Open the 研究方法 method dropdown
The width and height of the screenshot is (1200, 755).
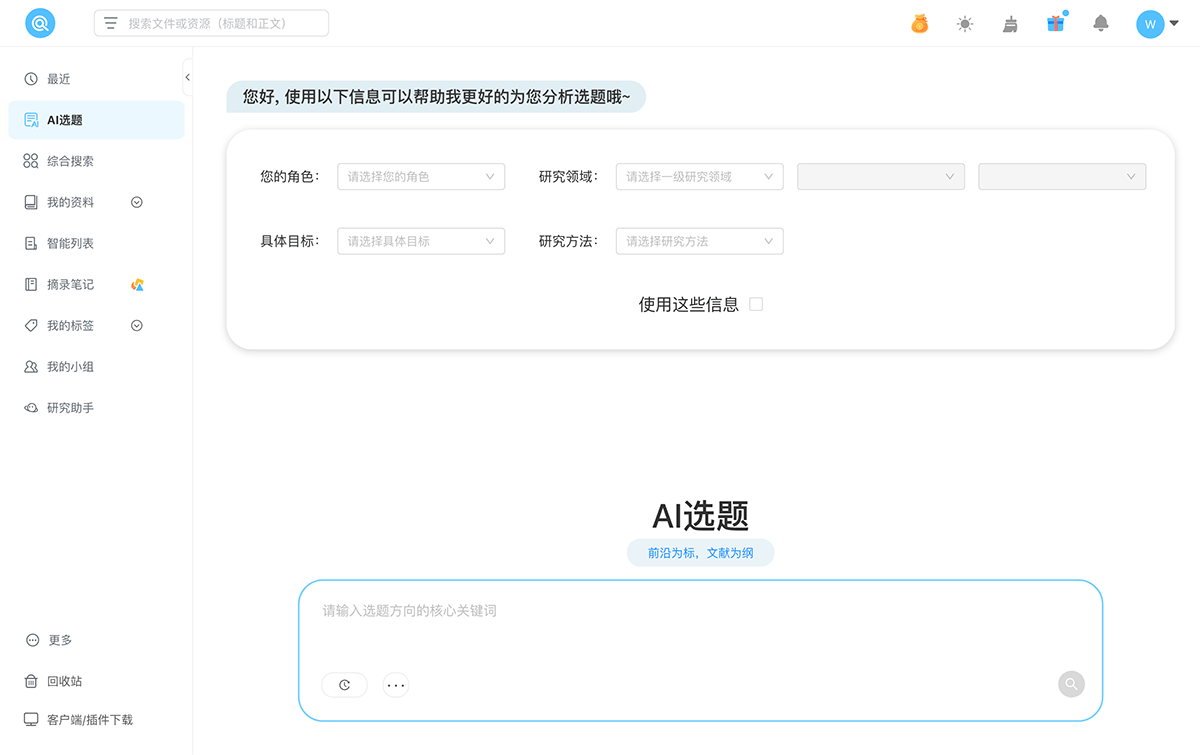coord(699,241)
